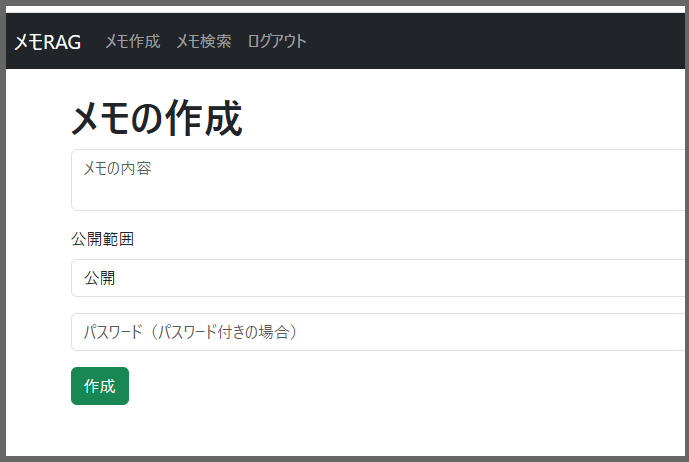Submit with the green 作成 button
Image resolution: width=689 pixels, height=462 pixels.
point(100,386)
